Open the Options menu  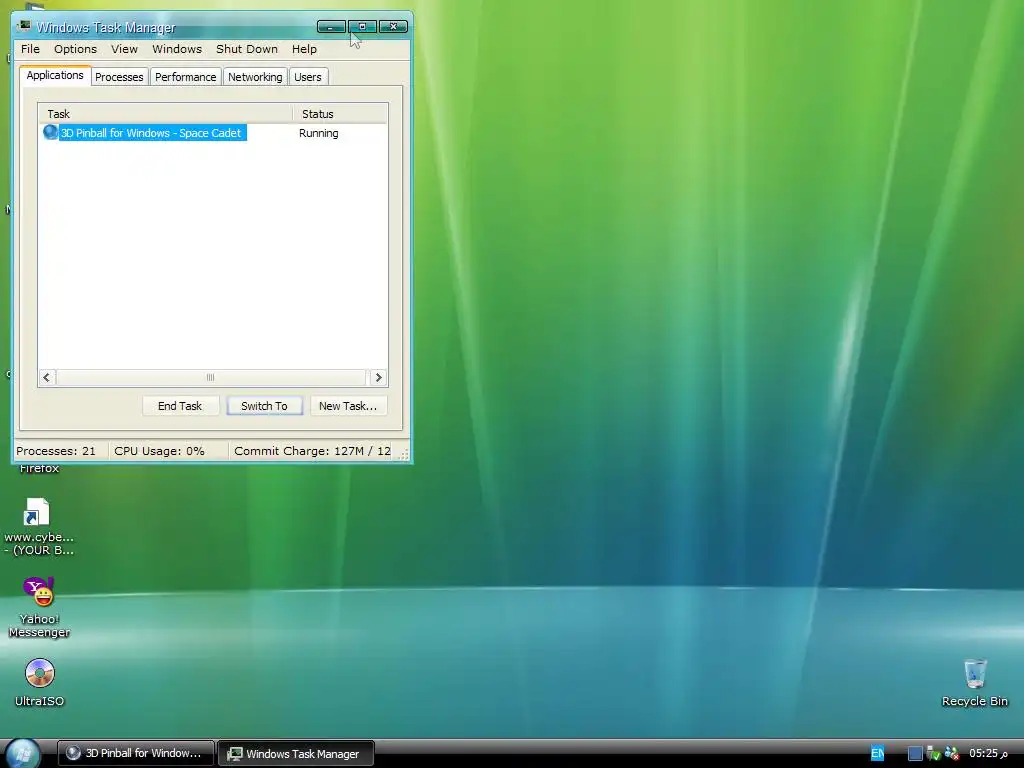[x=75, y=49]
